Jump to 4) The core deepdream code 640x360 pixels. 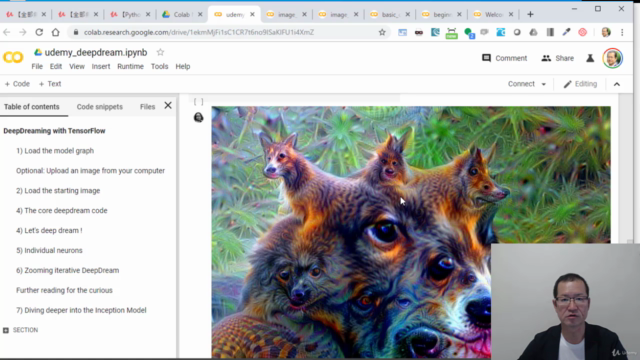[62, 211]
